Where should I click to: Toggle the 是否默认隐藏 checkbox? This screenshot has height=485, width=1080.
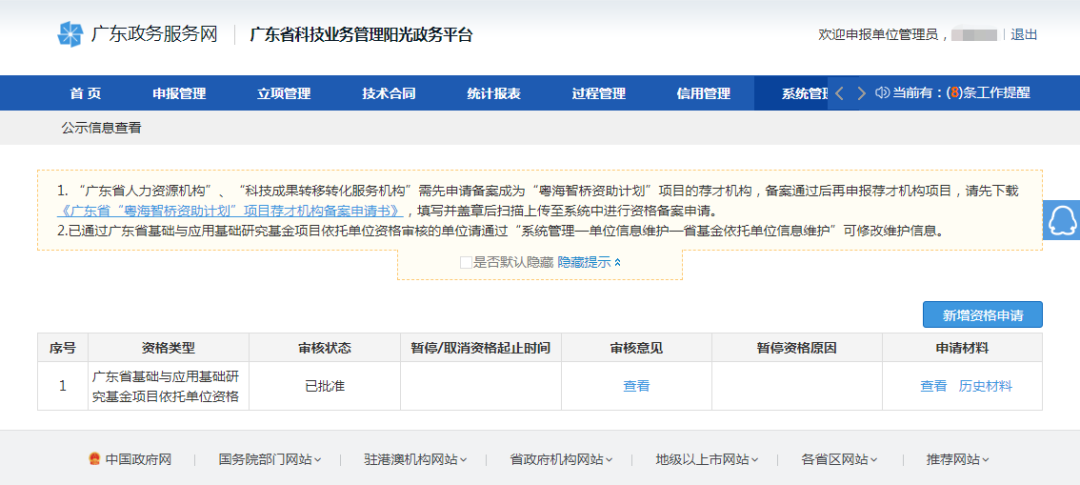(466, 262)
